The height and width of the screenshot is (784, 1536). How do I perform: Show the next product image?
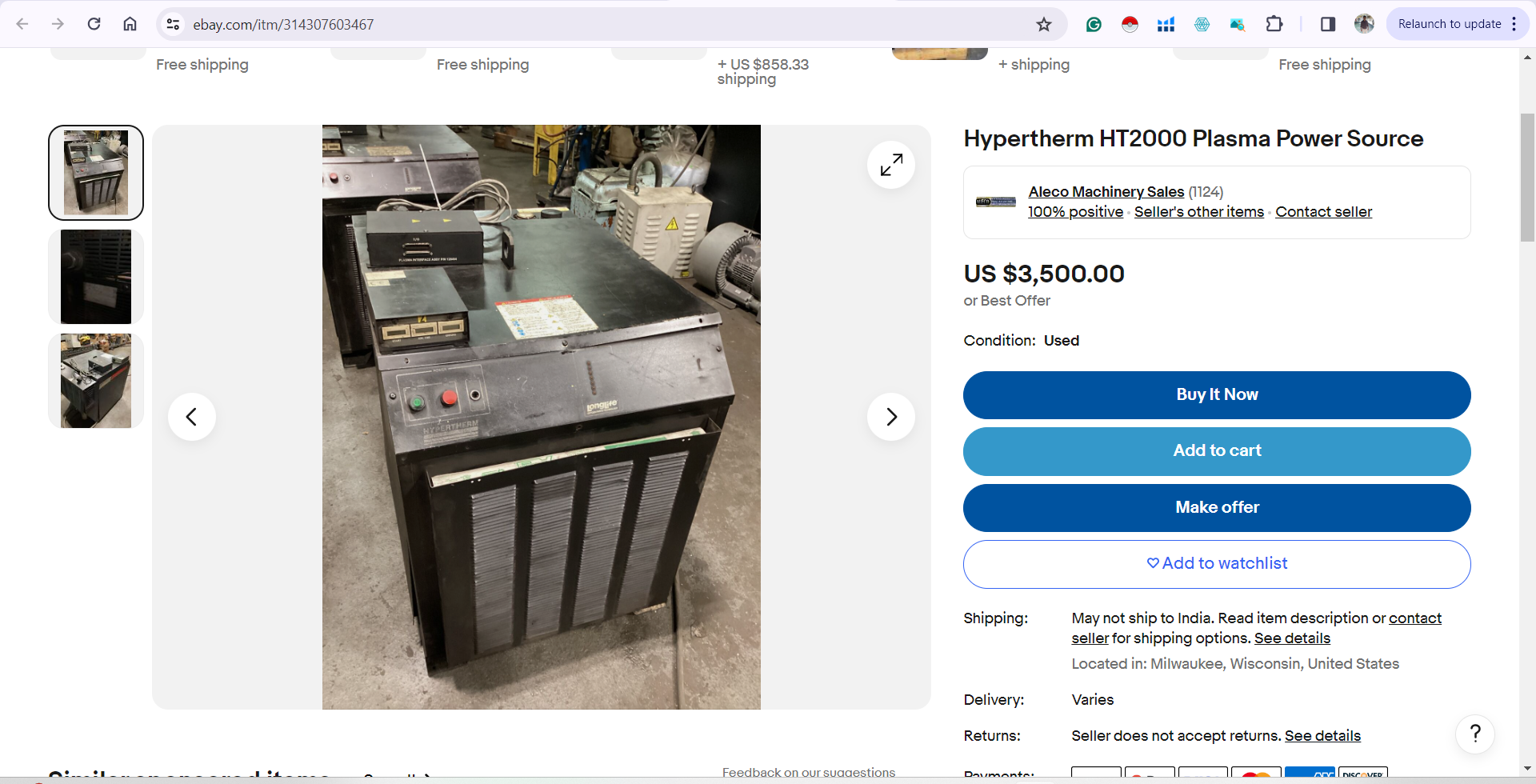point(891,417)
